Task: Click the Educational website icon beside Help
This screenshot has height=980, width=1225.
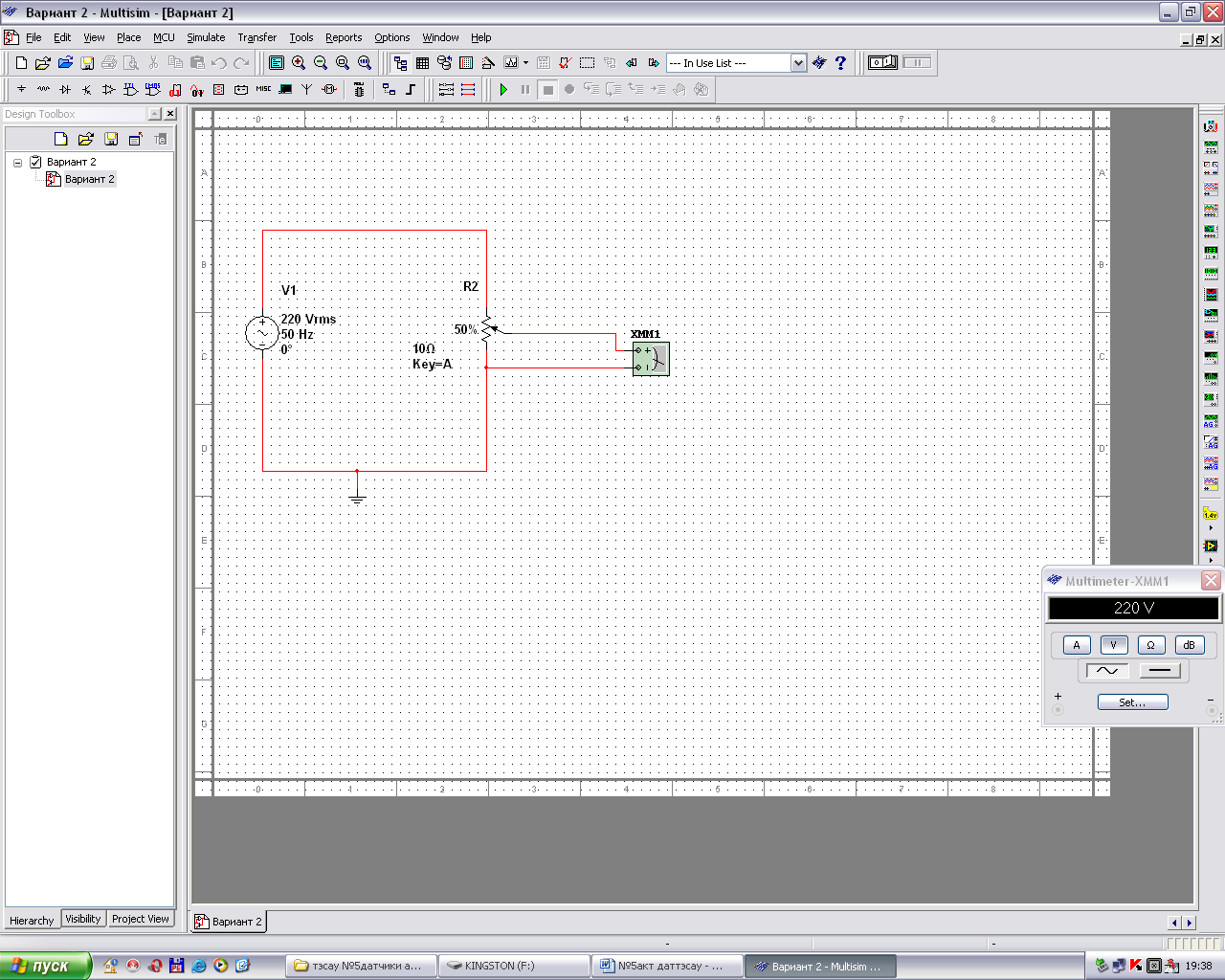Action: pyautogui.click(x=819, y=63)
